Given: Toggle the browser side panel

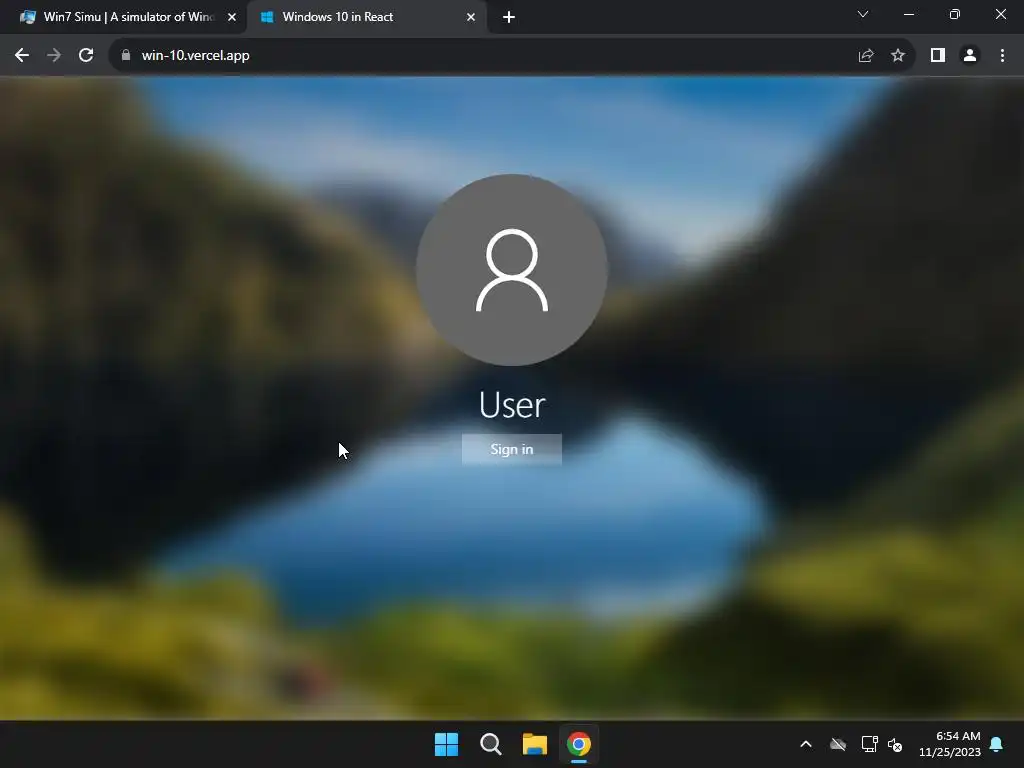Looking at the screenshot, I should pyautogui.click(x=938, y=56).
